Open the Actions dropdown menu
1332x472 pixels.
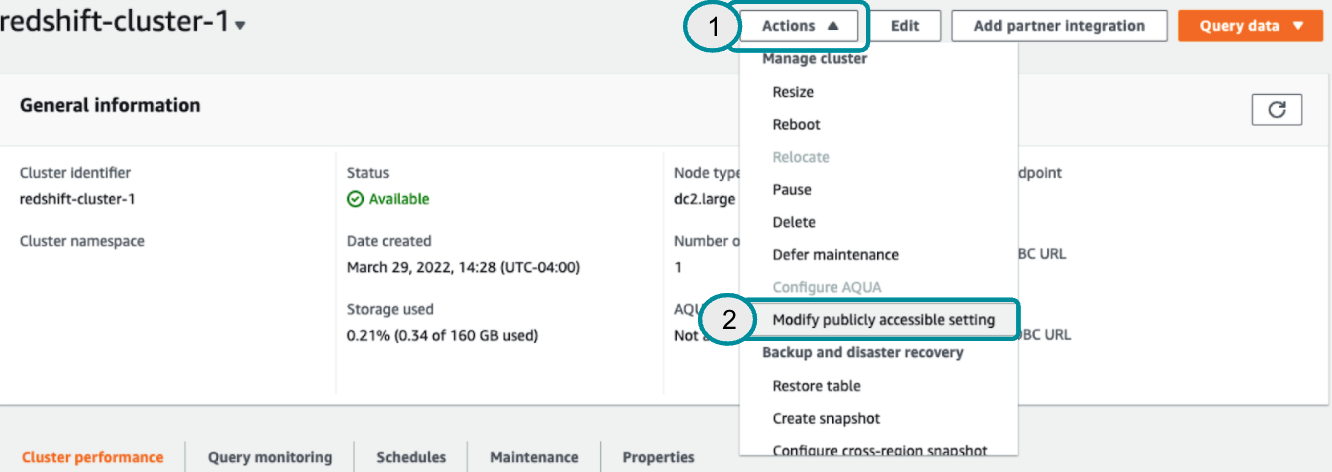tap(799, 26)
